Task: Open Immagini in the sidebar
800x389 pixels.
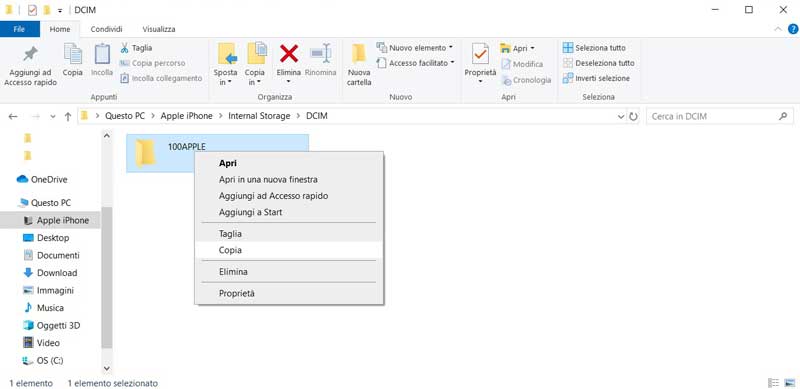Action: (x=49, y=290)
